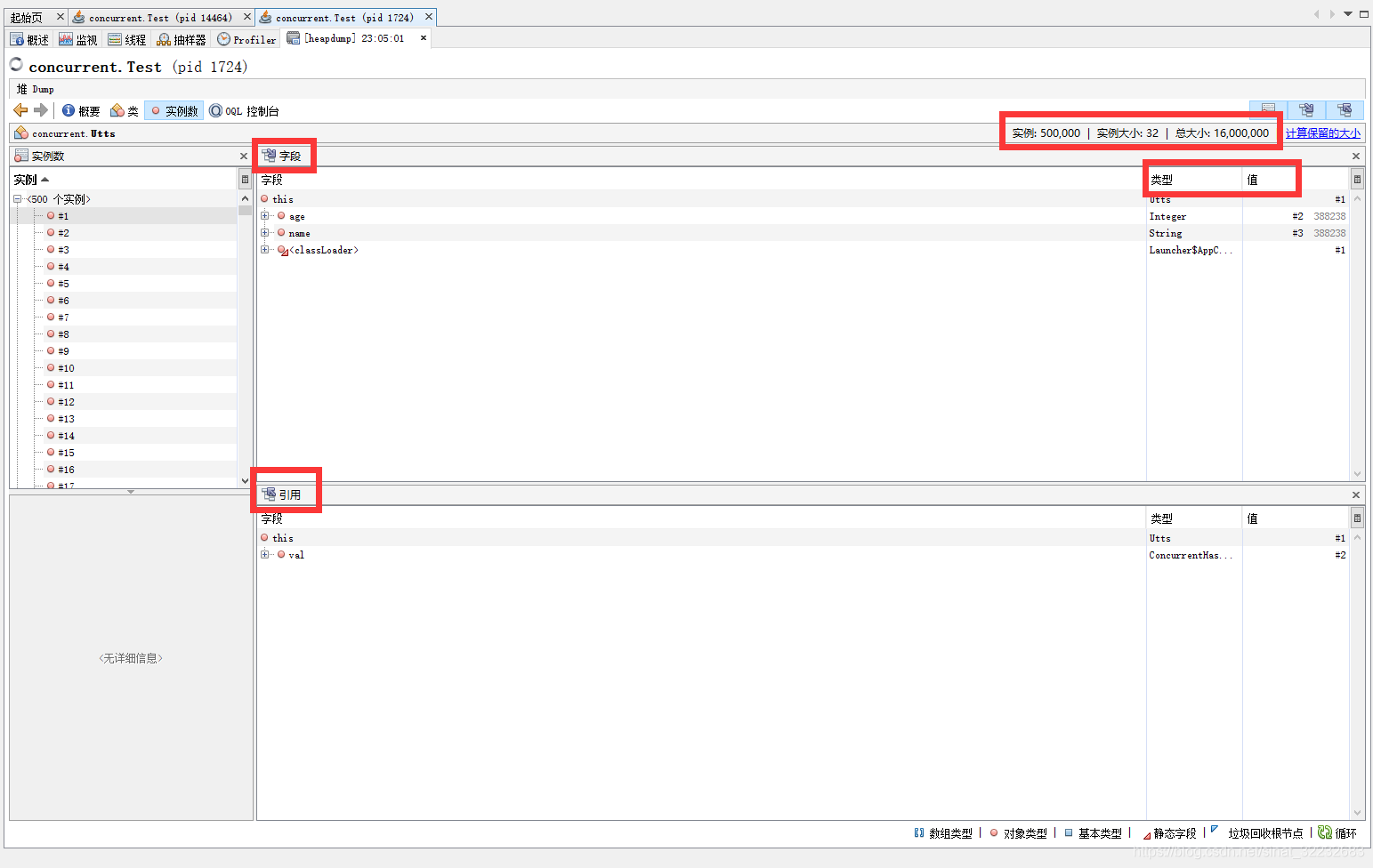Viewport: 1373px width, 868px height.
Task: Select the 'this' row in 引用 table
Action: [803, 538]
